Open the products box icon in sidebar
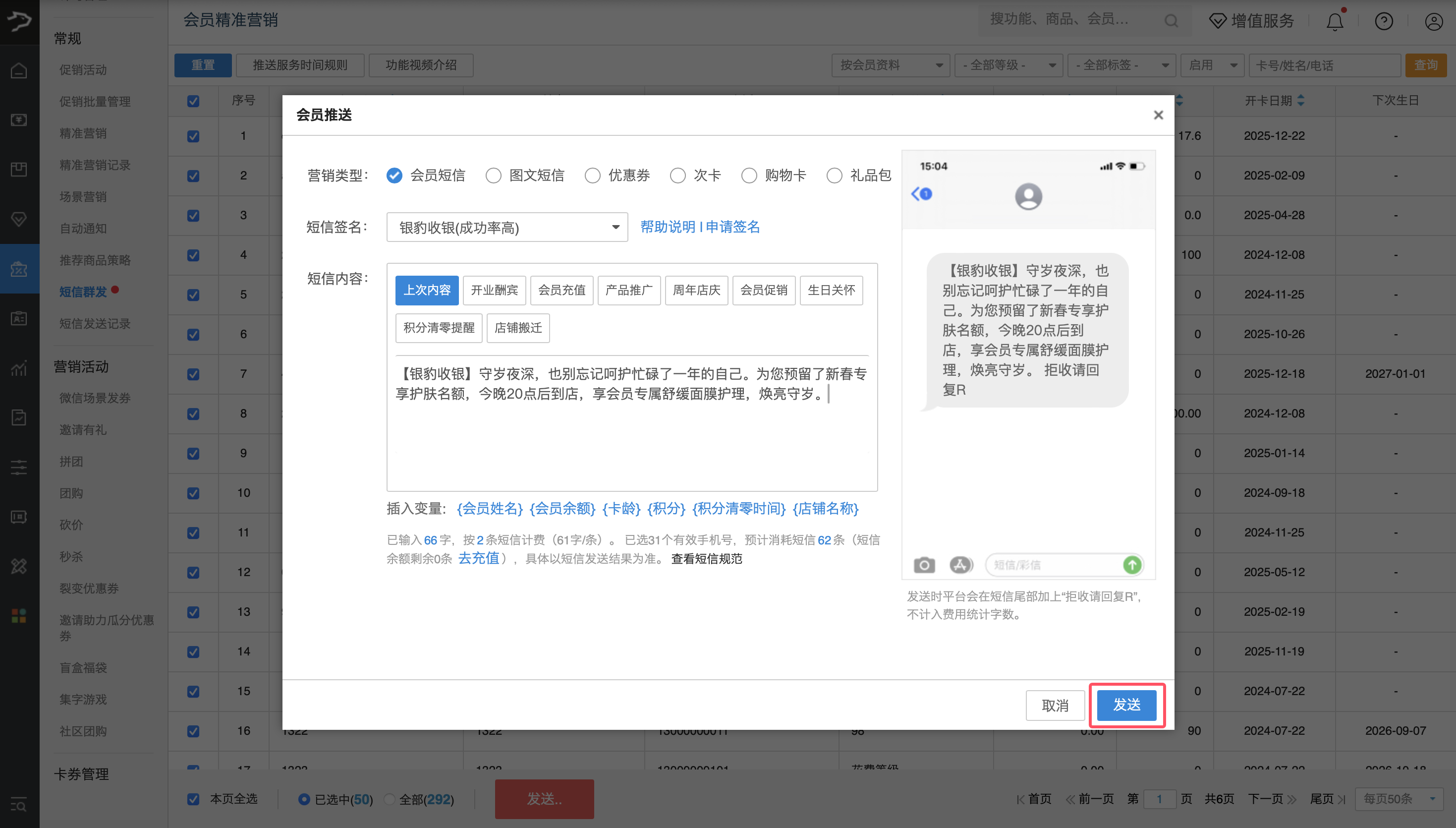 19,169
